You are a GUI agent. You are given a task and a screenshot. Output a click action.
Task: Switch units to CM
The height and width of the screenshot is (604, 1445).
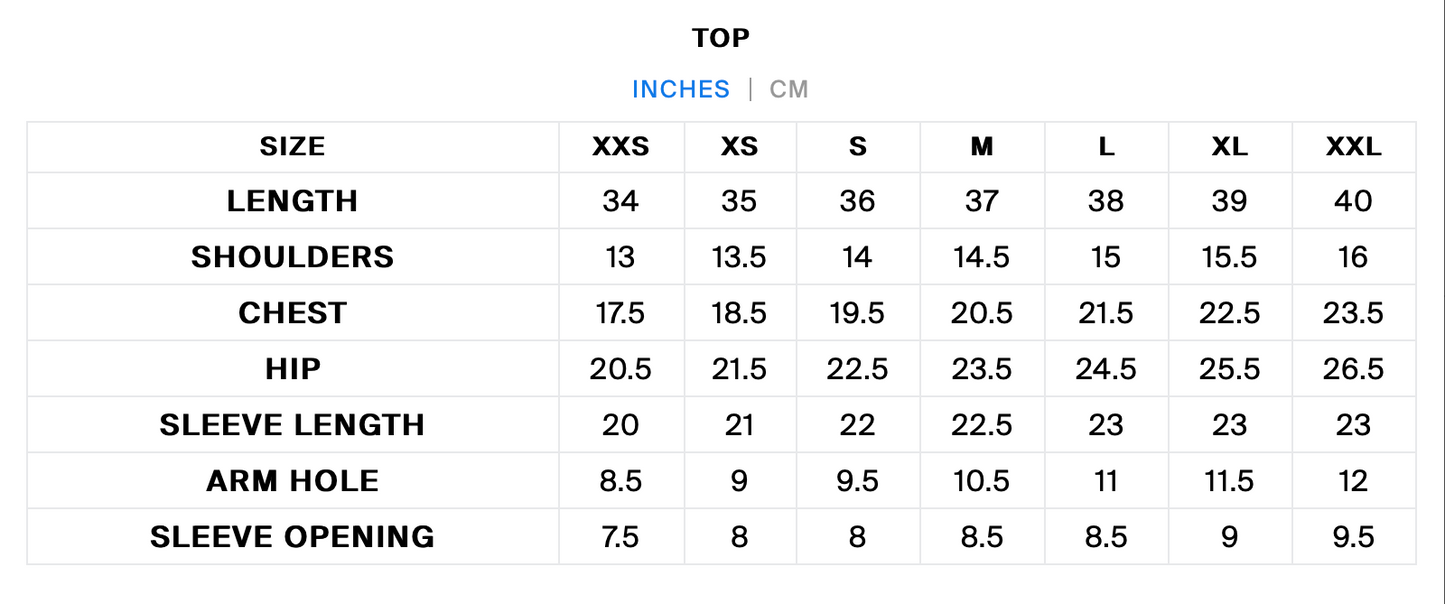click(788, 89)
